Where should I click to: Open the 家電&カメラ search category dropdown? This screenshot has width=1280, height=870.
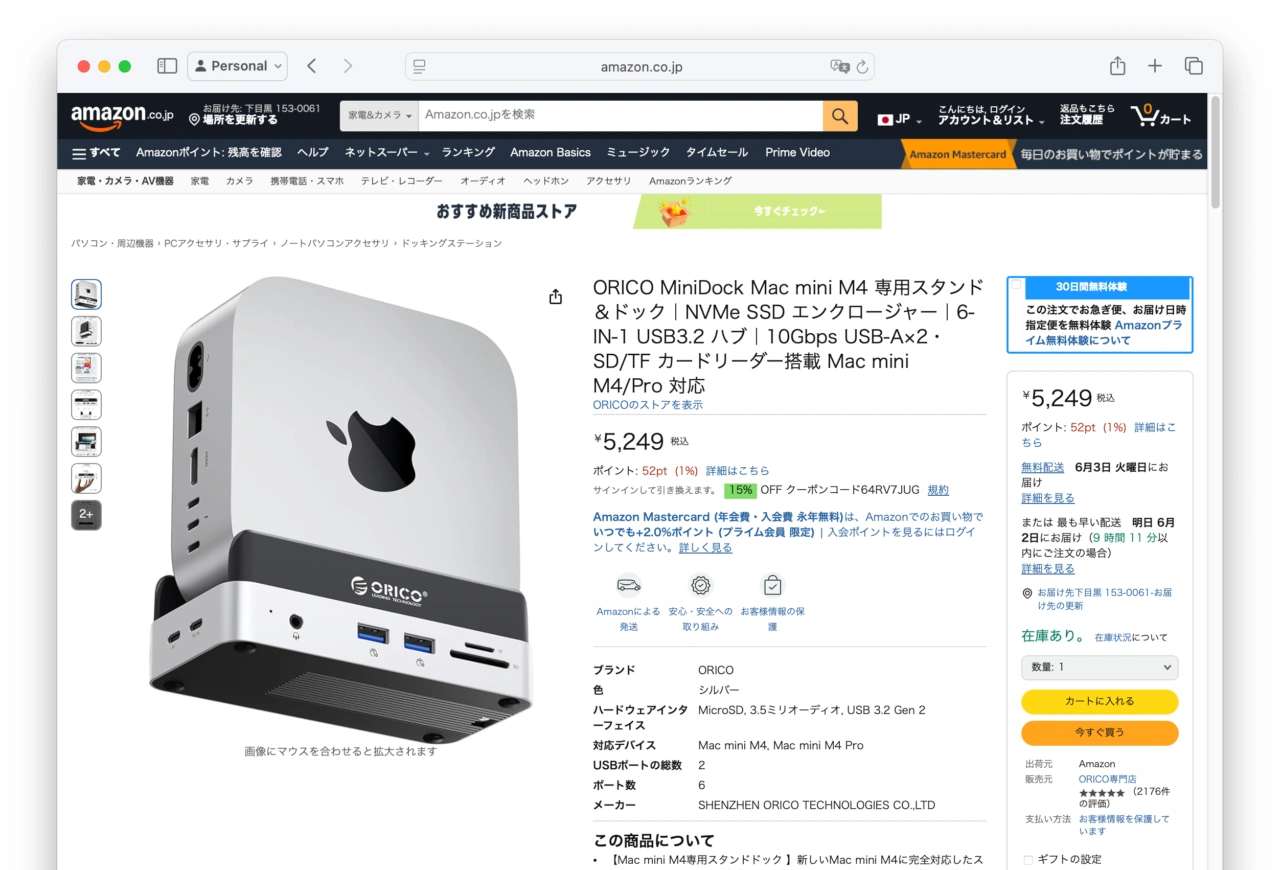(380, 115)
